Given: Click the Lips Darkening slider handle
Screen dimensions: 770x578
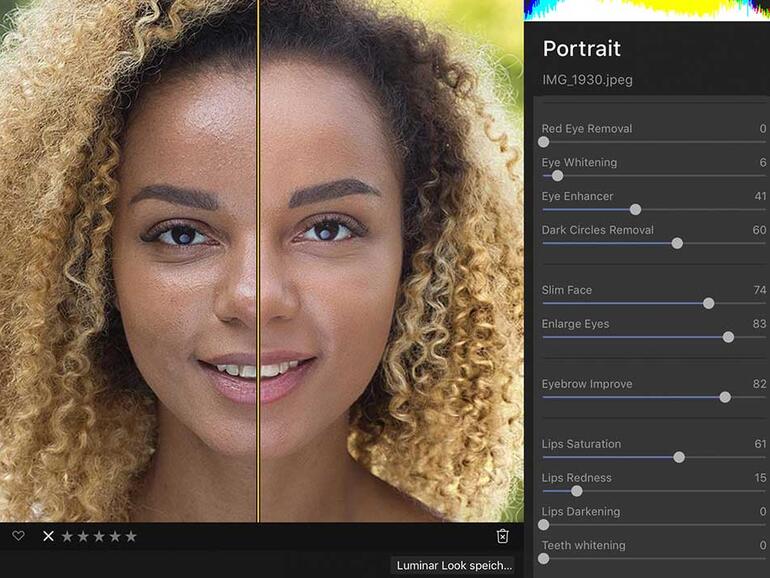Looking at the screenshot, I should pos(543,524).
